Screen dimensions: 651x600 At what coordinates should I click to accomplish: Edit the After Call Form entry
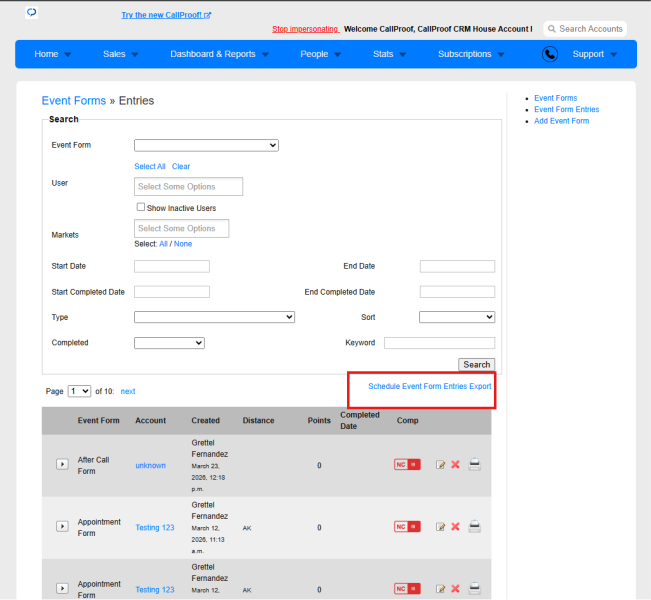click(x=441, y=465)
